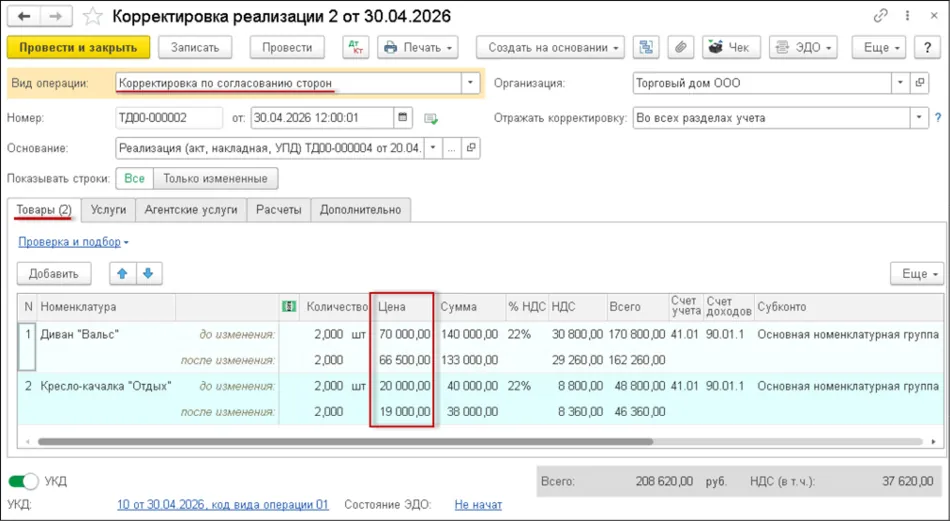Move table row down with blue arrow
The image size is (950, 521).
(148, 274)
